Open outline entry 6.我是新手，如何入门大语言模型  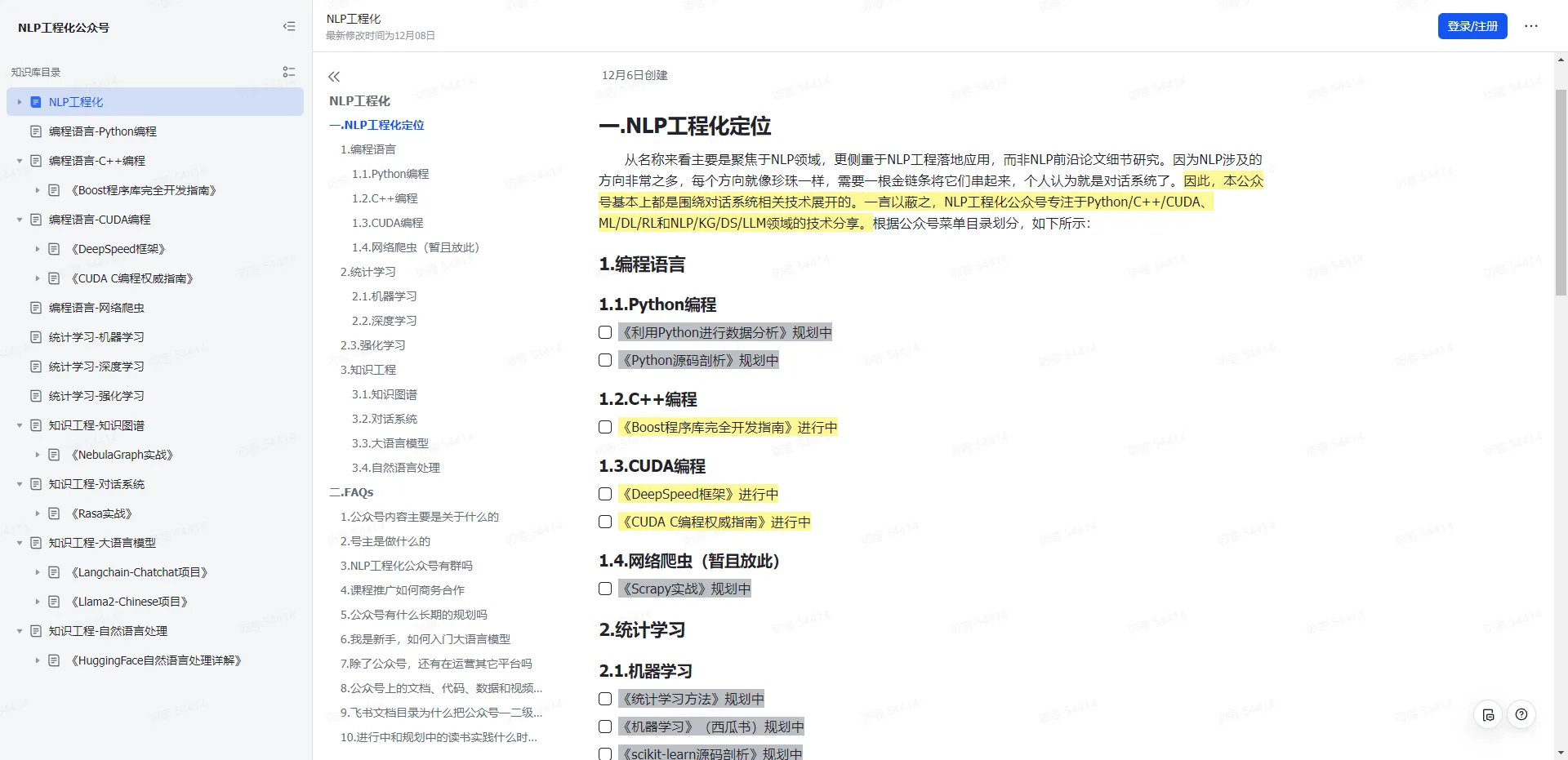(425, 639)
